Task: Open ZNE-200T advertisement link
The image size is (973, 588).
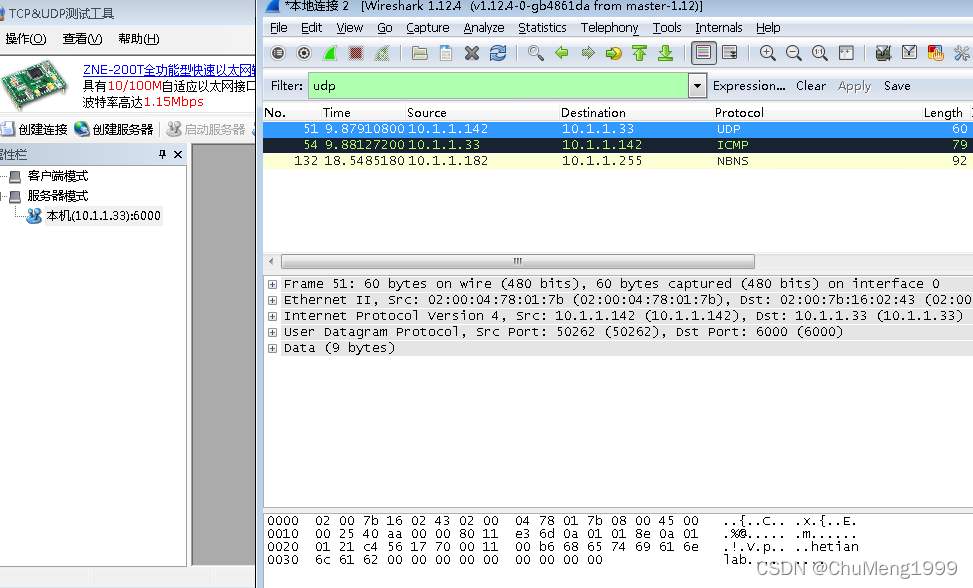Action: tap(169, 70)
